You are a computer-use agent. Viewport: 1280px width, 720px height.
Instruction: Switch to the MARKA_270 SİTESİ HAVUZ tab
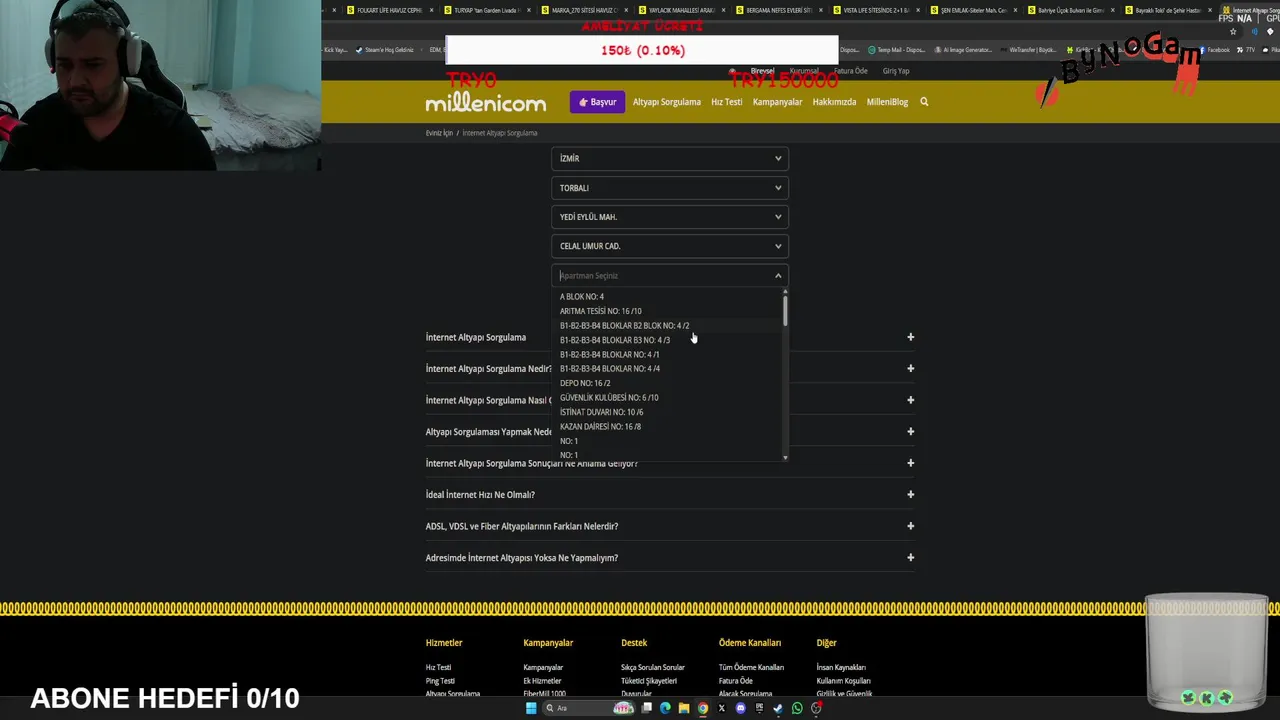(x=583, y=10)
